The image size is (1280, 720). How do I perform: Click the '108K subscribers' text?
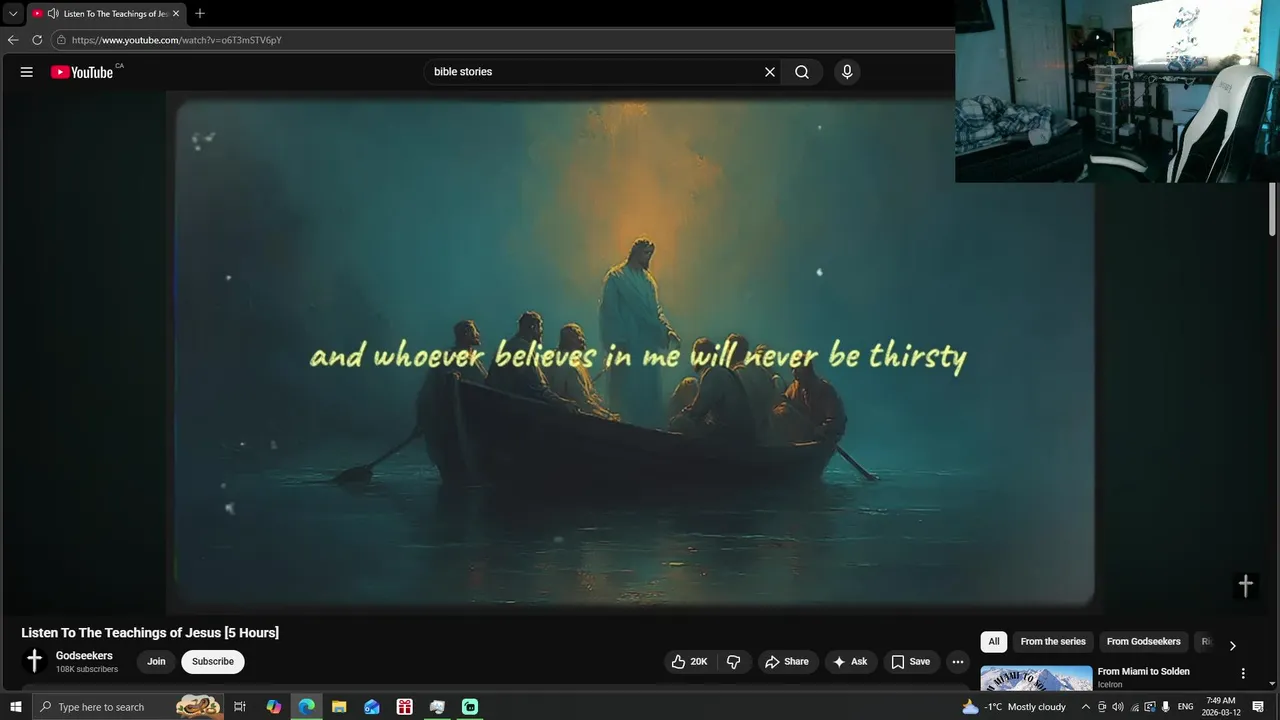coord(87,669)
